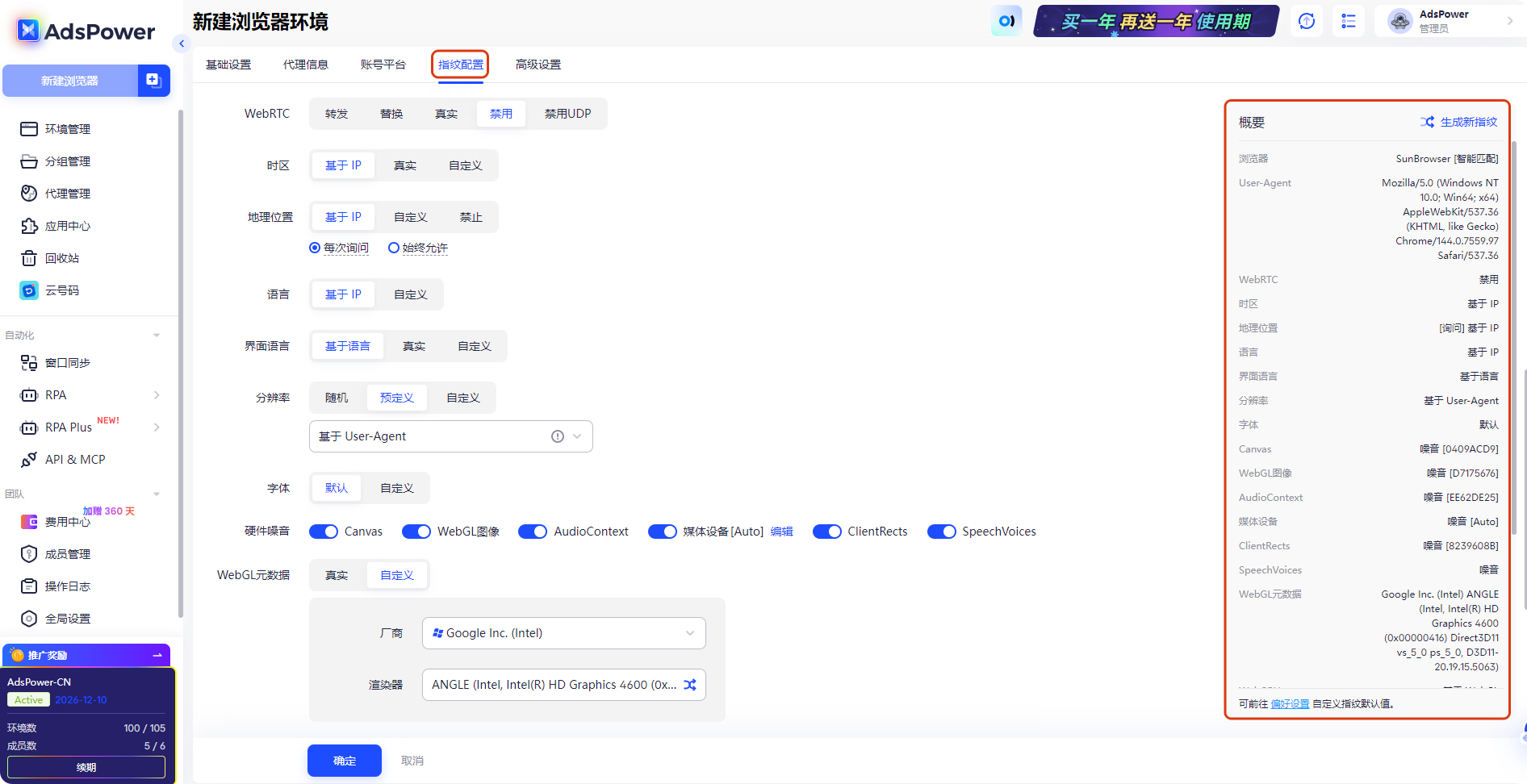Open the 回收站 recycle bin
The image size is (1527, 784).
click(x=63, y=257)
